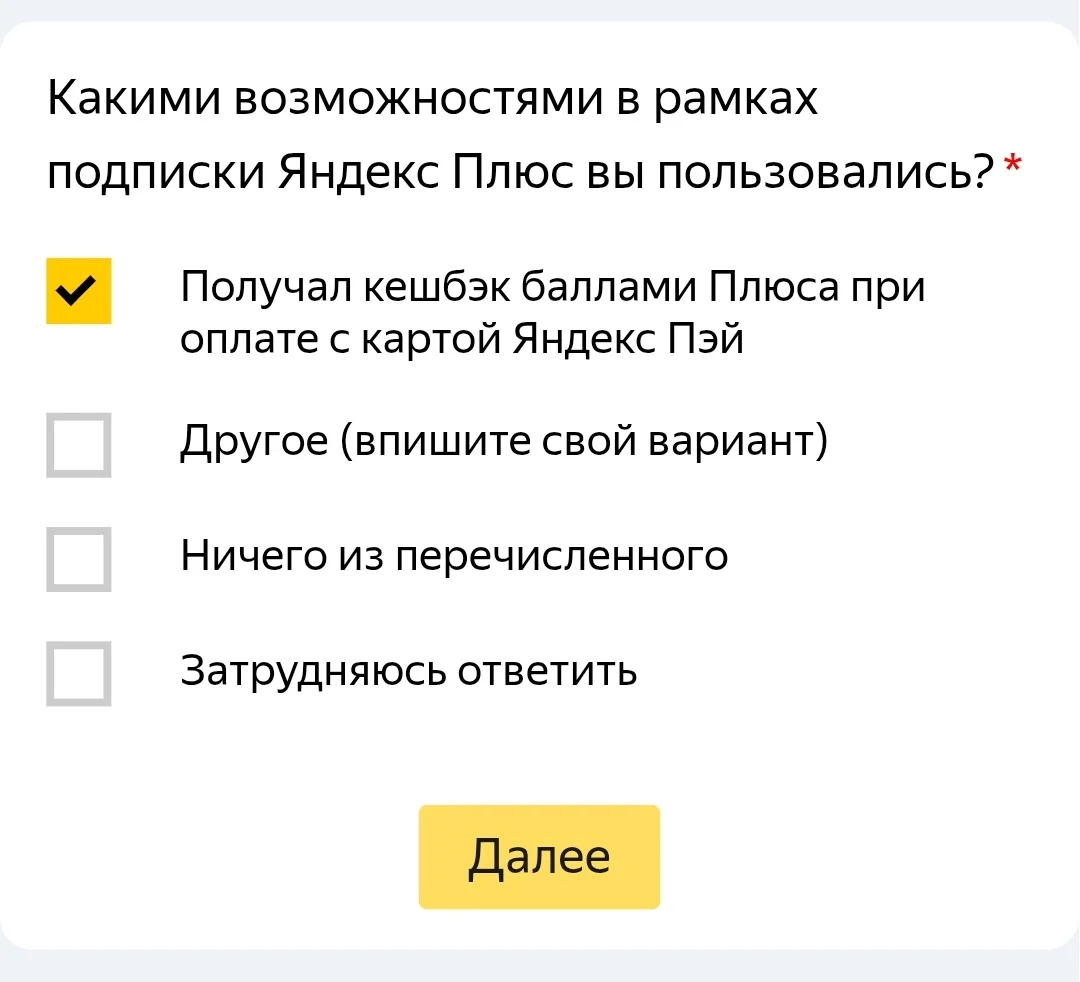The width and height of the screenshot is (1080, 982).
Task: Click the 'Ничего из перечисленного' label text
Action: pos(454,555)
